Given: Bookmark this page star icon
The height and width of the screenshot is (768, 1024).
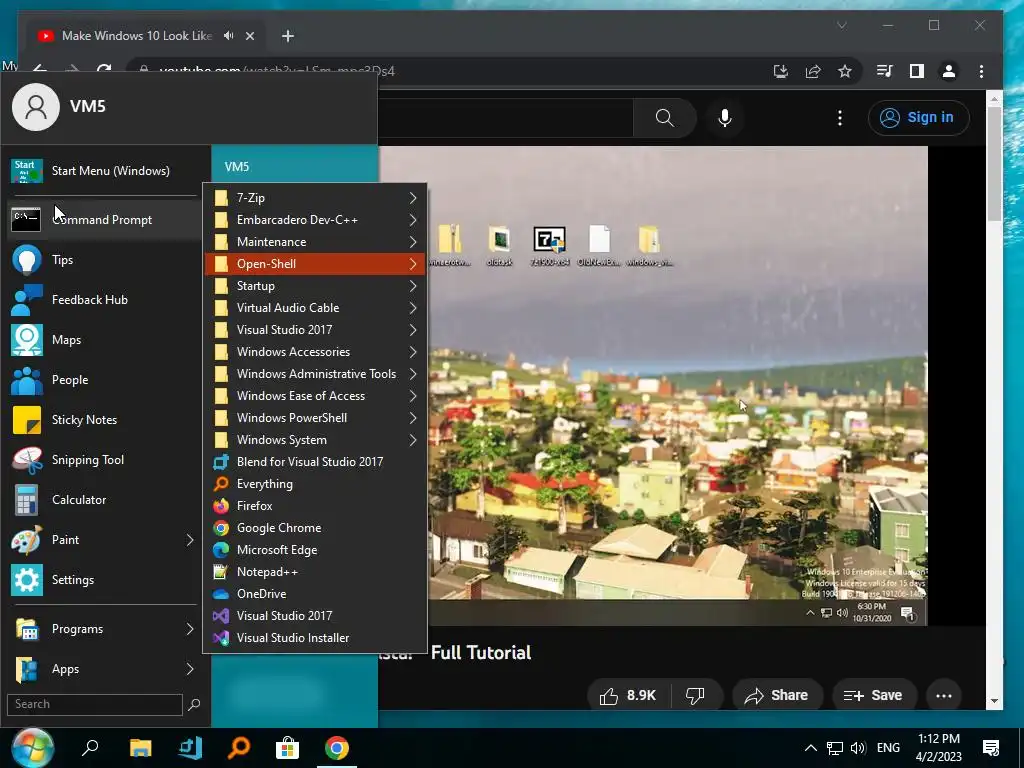Looking at the screenshot, I should pos(844,71).
